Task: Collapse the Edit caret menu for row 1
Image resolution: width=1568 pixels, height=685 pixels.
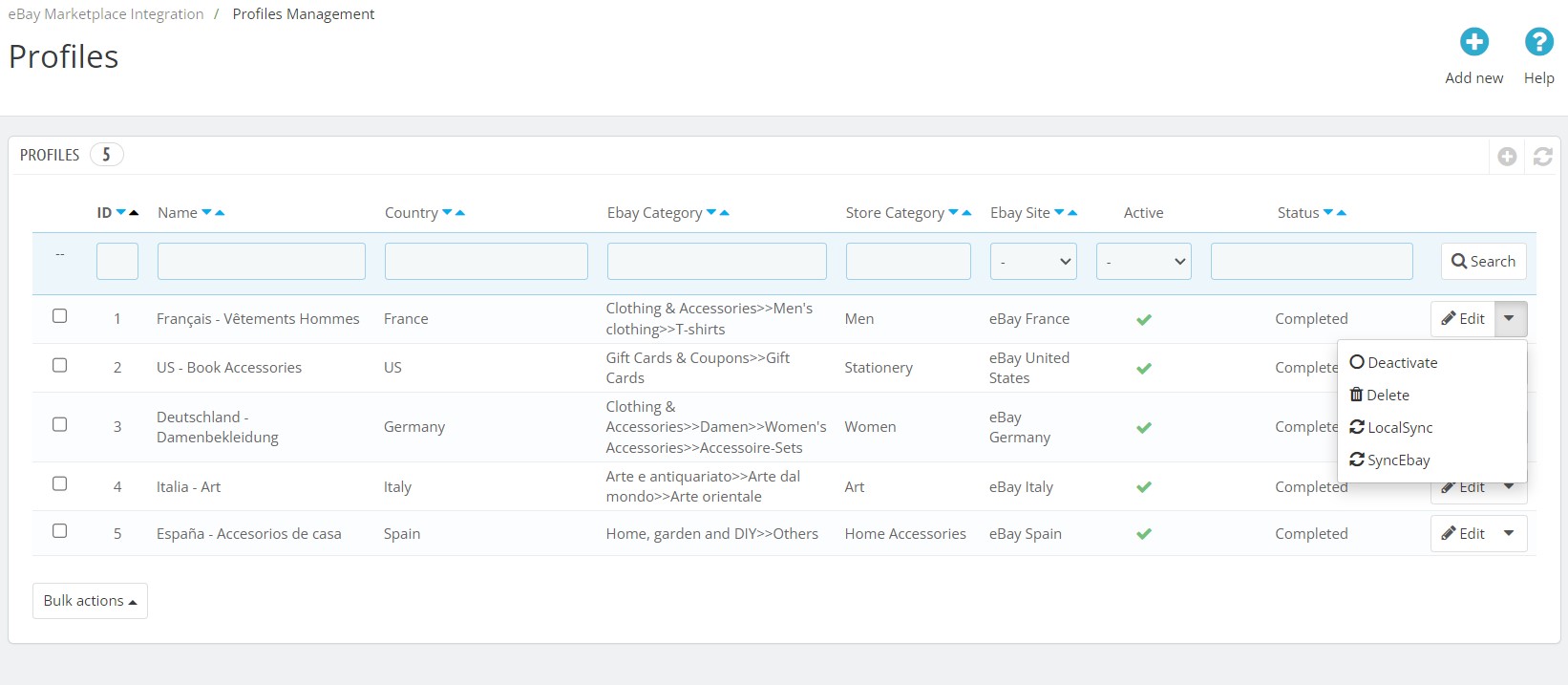Action: pos(1509,319)
